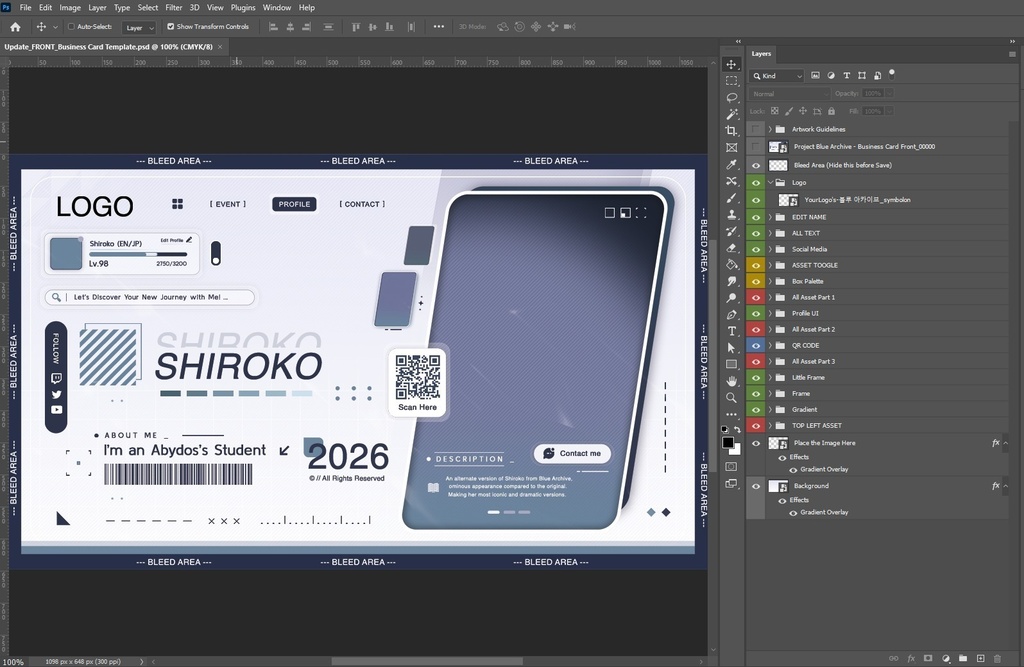Select the Rectangular Marquee tool
The image size is (1024, 667).
[x=731, y=81]
